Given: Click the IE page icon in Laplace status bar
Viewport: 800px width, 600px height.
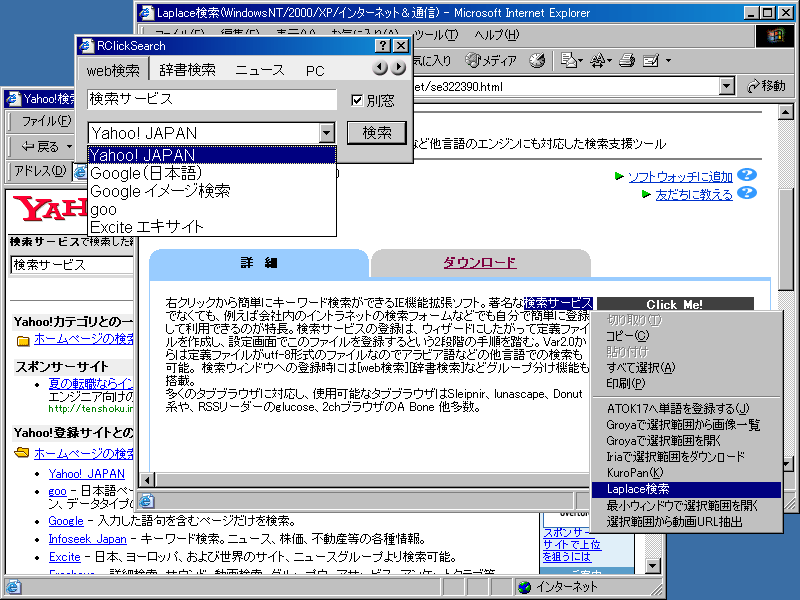Looking at the screenshot, I should pyautogui.click(x=147, y=502).
